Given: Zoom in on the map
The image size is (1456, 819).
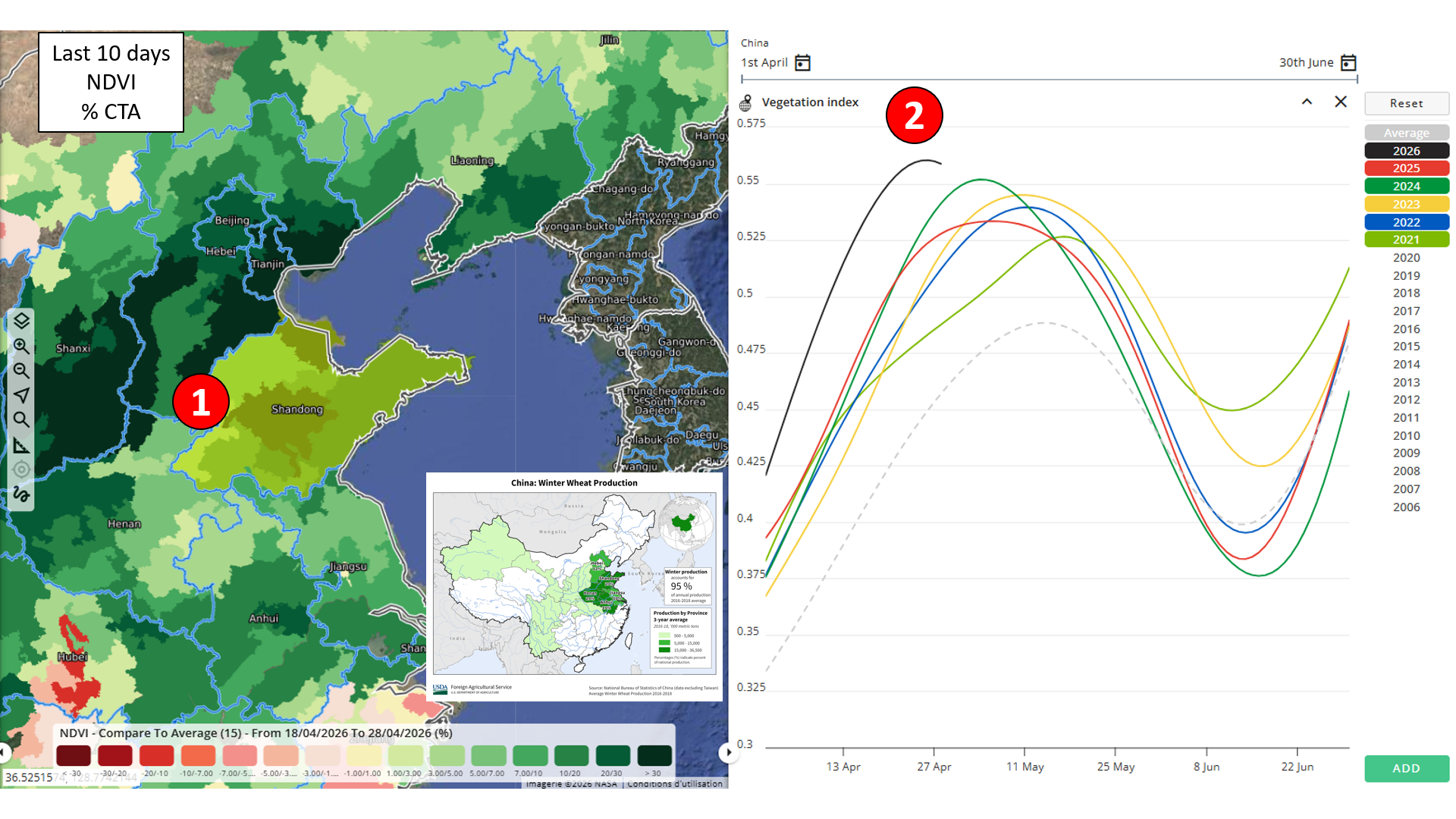Looking at the screenshot, I should click(x=21, y=346).
